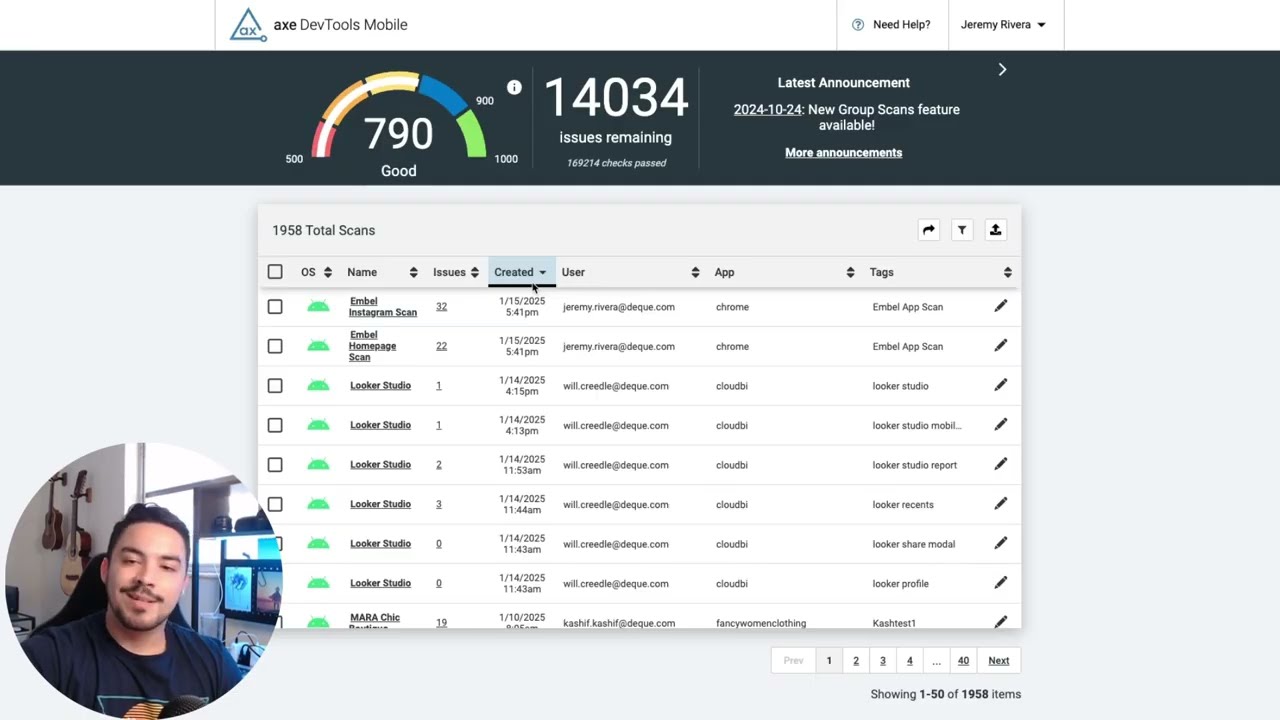Click the export upload icon
This screenshot has height=720, width=1280.
tap(995, 230)
